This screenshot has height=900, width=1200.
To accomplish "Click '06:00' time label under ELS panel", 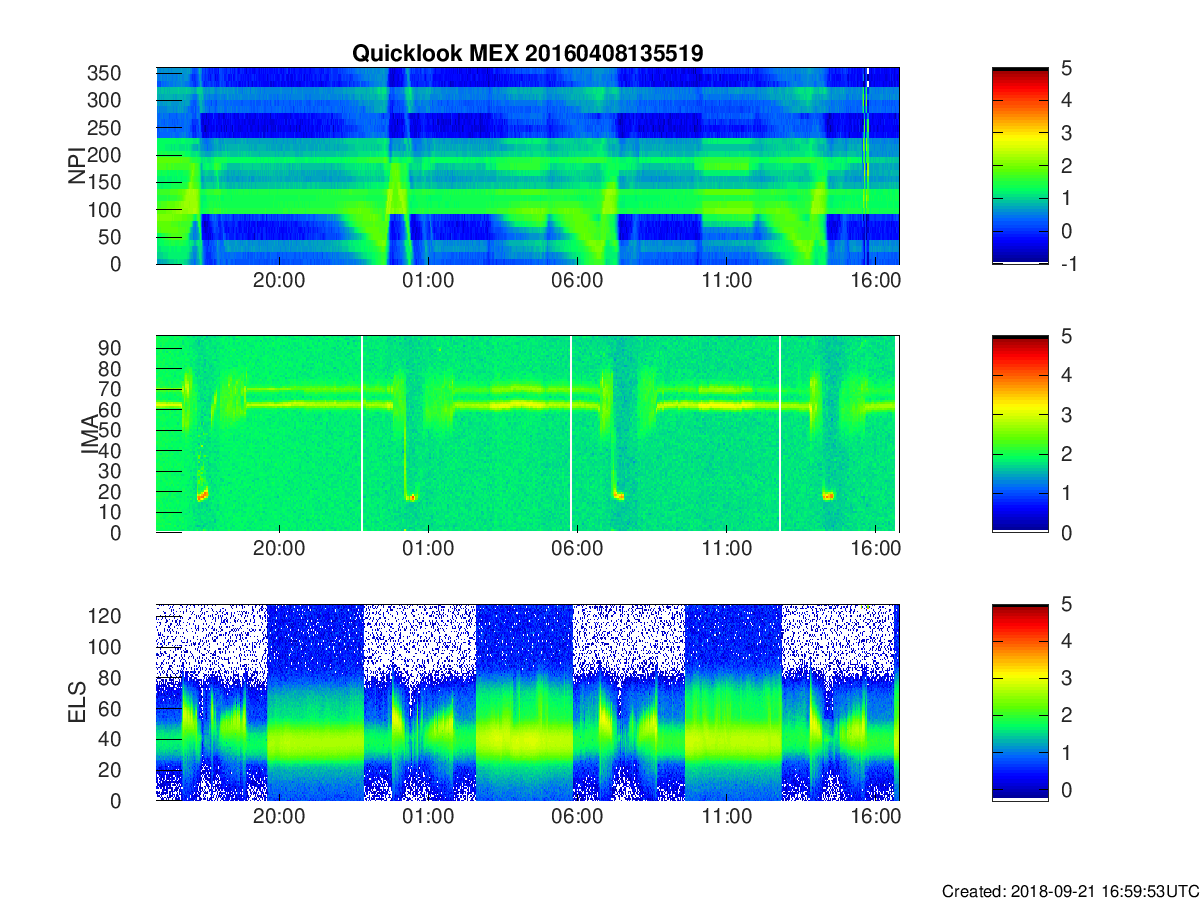I will coord(577,817).
